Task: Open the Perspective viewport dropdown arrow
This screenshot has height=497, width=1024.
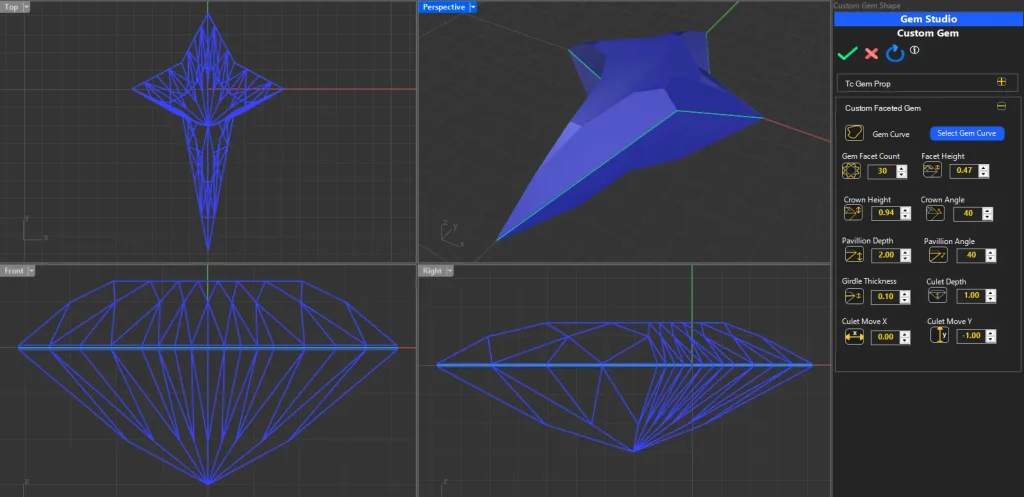Action: pyautogui.click(x=473, y=7)
